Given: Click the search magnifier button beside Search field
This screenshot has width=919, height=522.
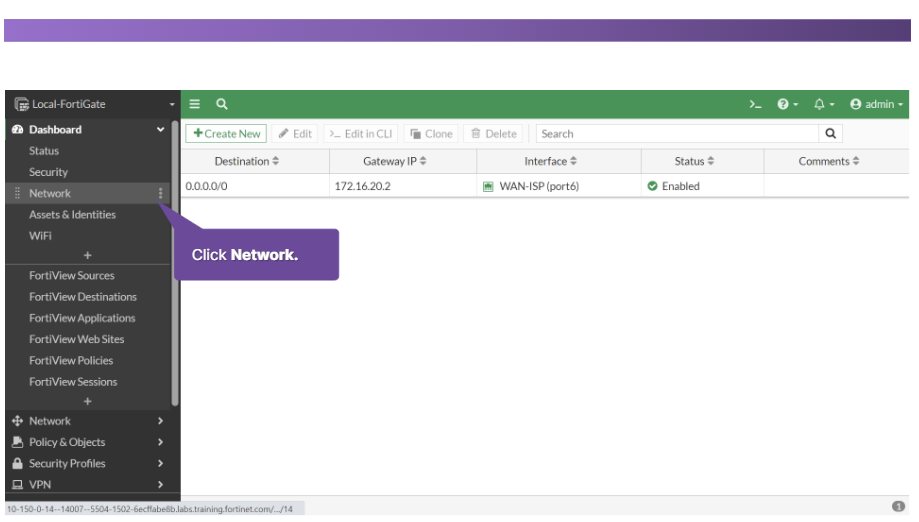Looking at the screenshot, I should coord(830,134).
